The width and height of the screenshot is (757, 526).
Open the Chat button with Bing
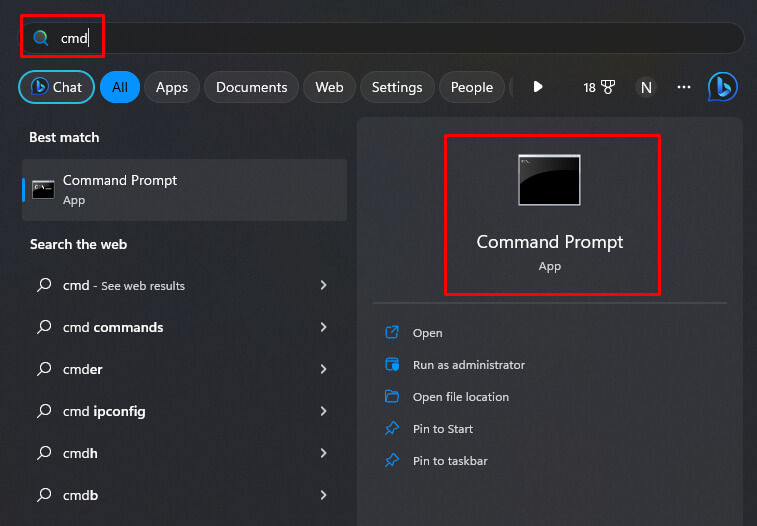(56, 87)
